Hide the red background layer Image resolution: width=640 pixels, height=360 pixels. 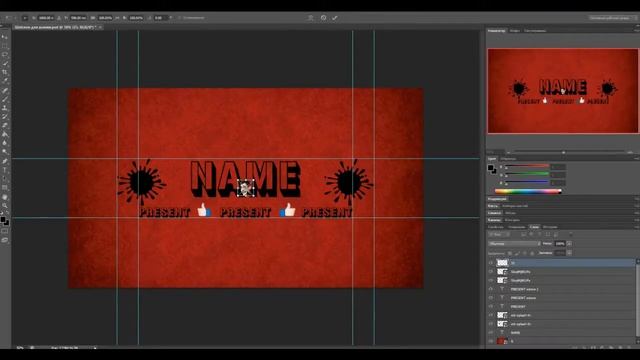point(491,341)
